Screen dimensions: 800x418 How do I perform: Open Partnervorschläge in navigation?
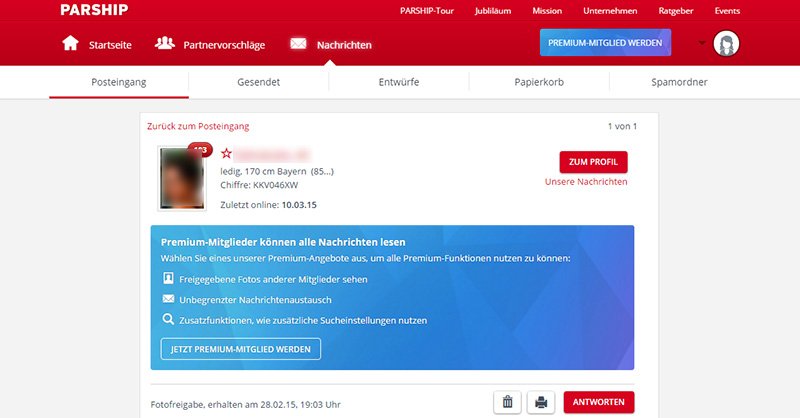224,45
